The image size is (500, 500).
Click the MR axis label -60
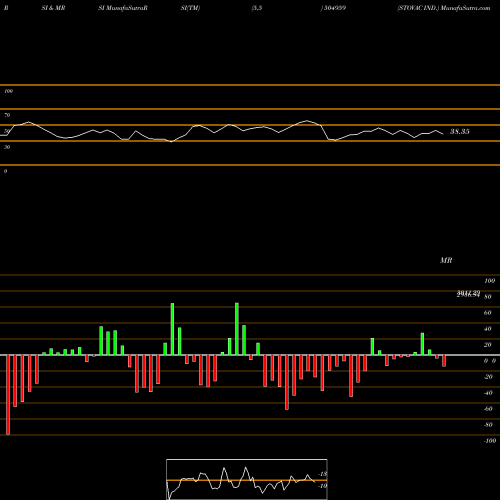(488, 409)
